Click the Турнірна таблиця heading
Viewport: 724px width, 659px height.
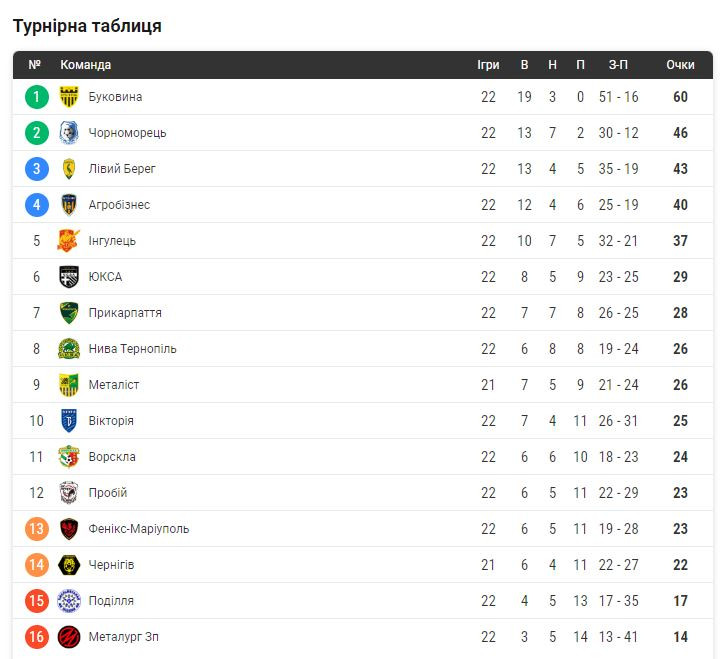click(87, 26)
